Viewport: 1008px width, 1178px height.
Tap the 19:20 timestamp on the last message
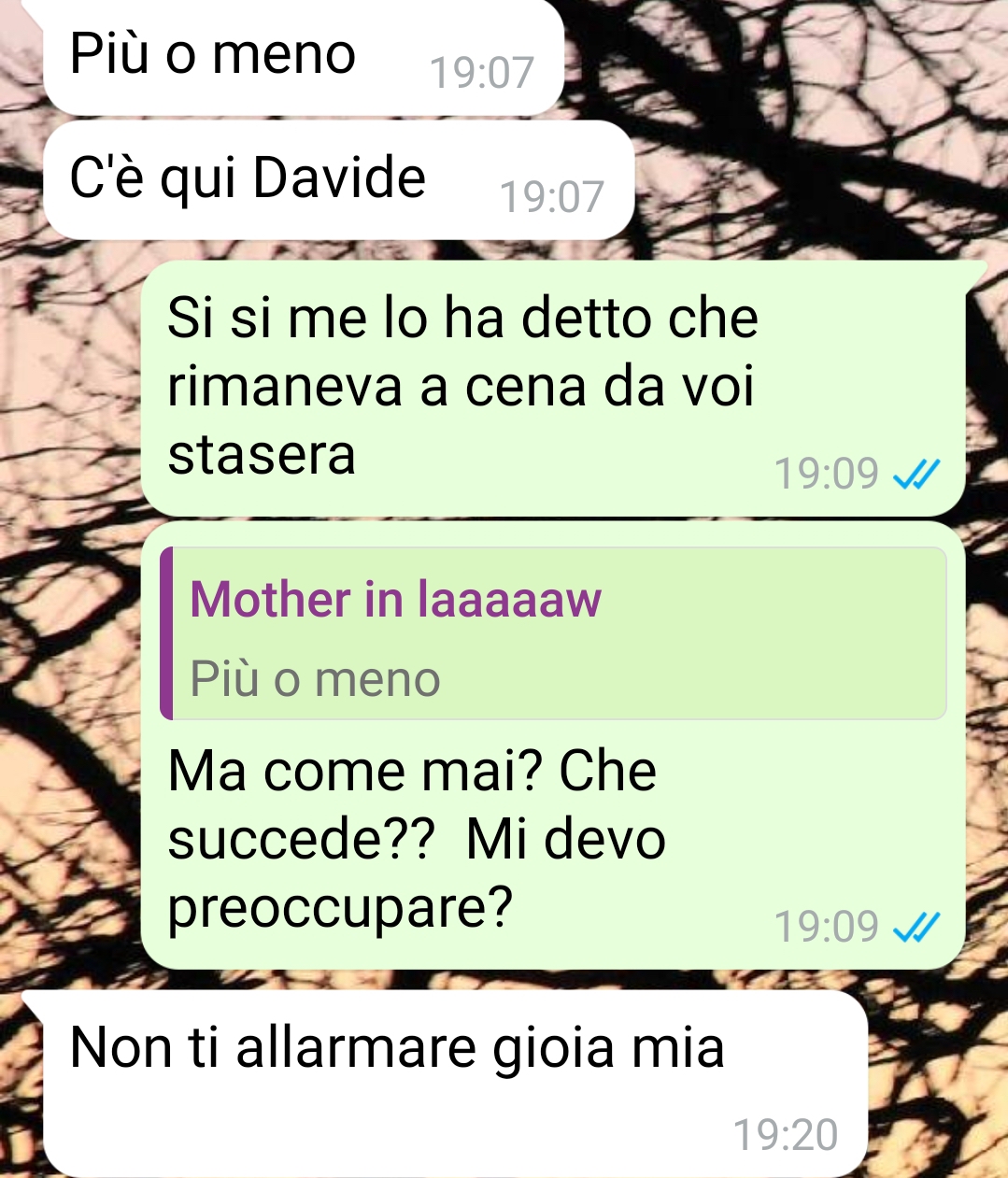point(786,1135)
